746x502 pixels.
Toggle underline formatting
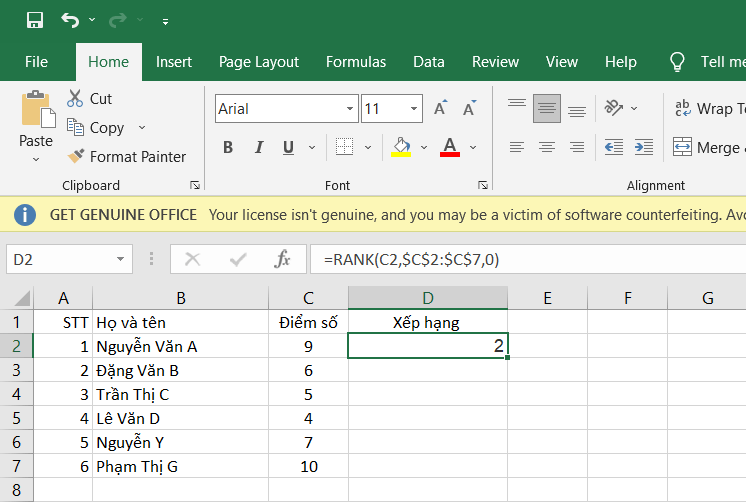(288, 148)
